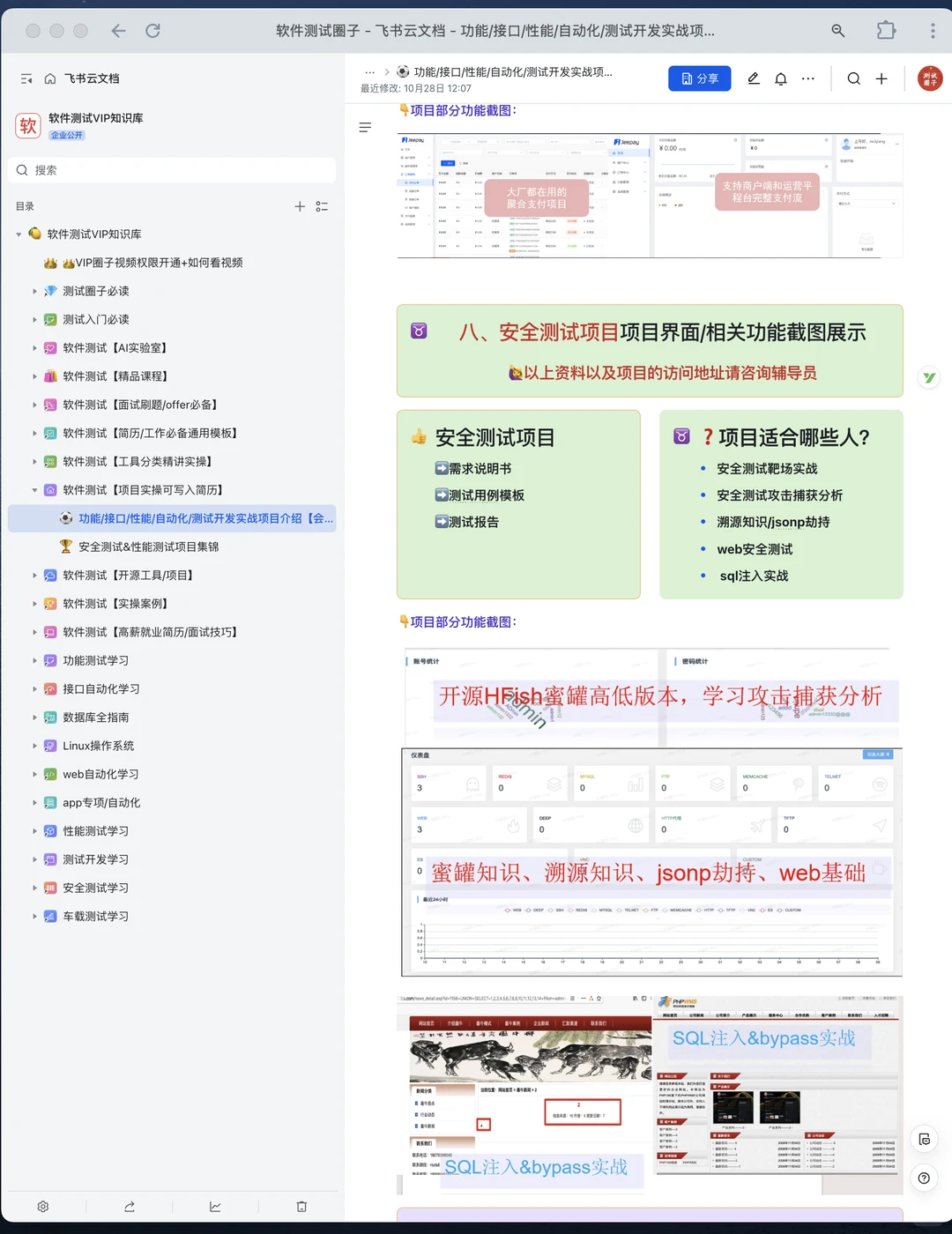Open the edit pencil icon in the toolbar
The width and height of the screenshot is (952, 1234).
pyautogui.click(x=753, y=78)
